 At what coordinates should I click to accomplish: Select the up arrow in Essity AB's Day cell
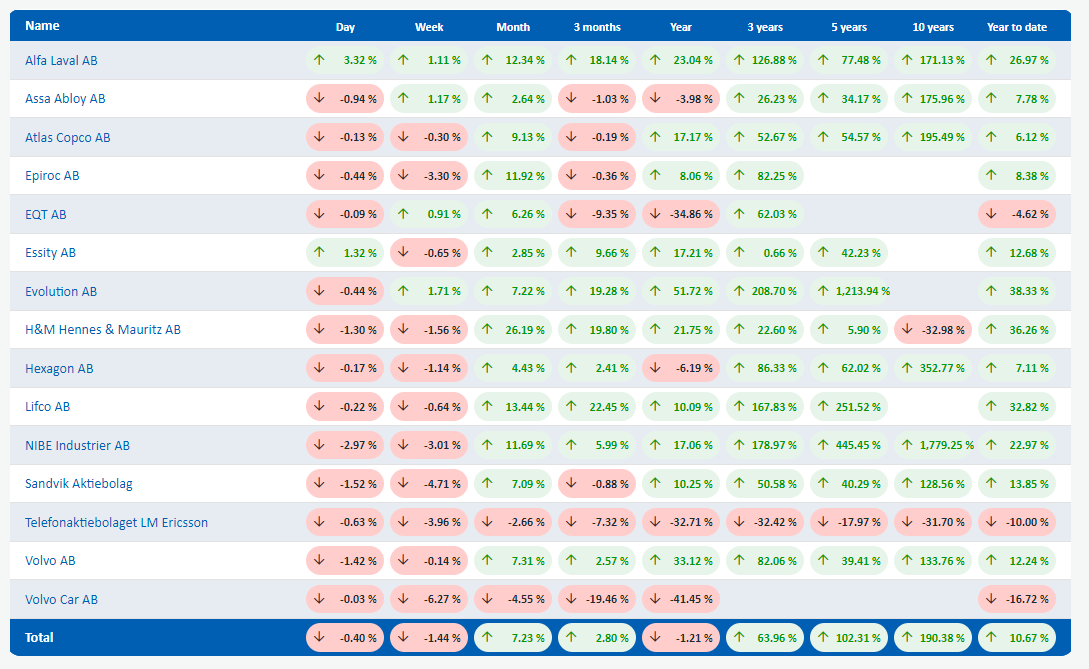tap(319, 253)
